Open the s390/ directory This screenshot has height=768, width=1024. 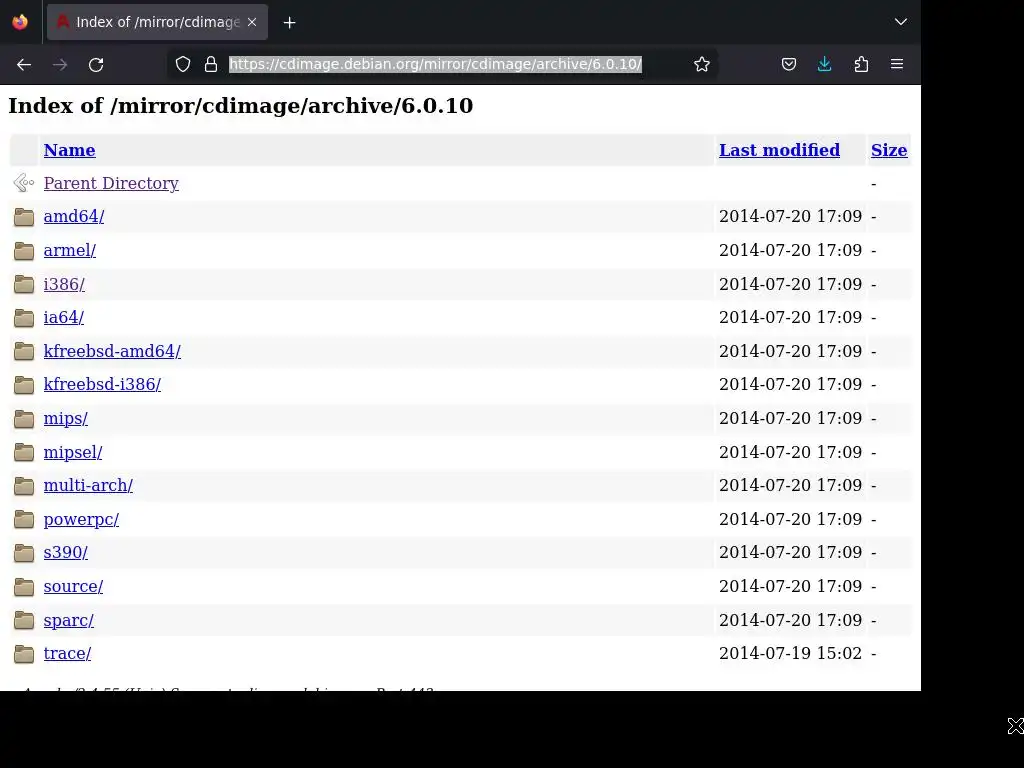click(x=65, y=552)
